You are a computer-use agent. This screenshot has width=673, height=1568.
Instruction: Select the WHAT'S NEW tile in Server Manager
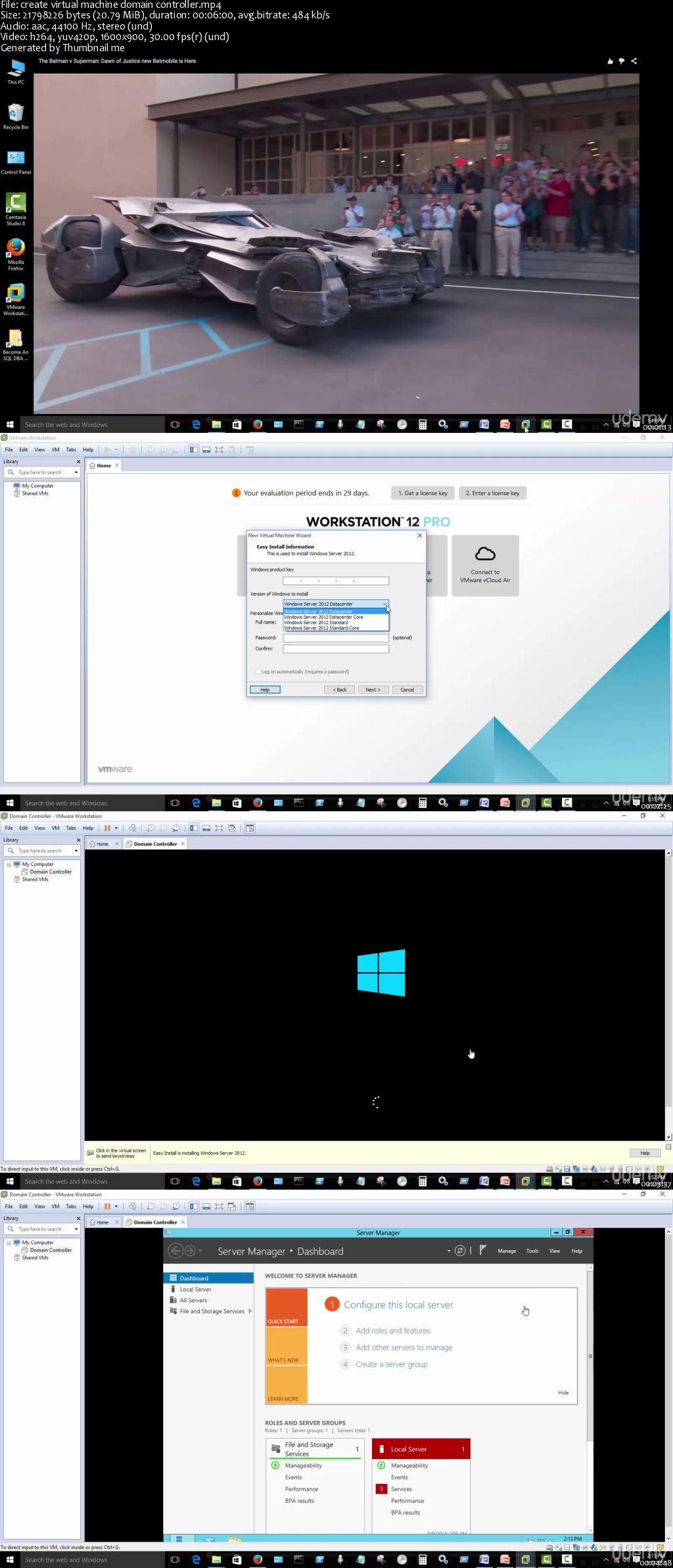pyautogui.click(x=287, y=1346)
